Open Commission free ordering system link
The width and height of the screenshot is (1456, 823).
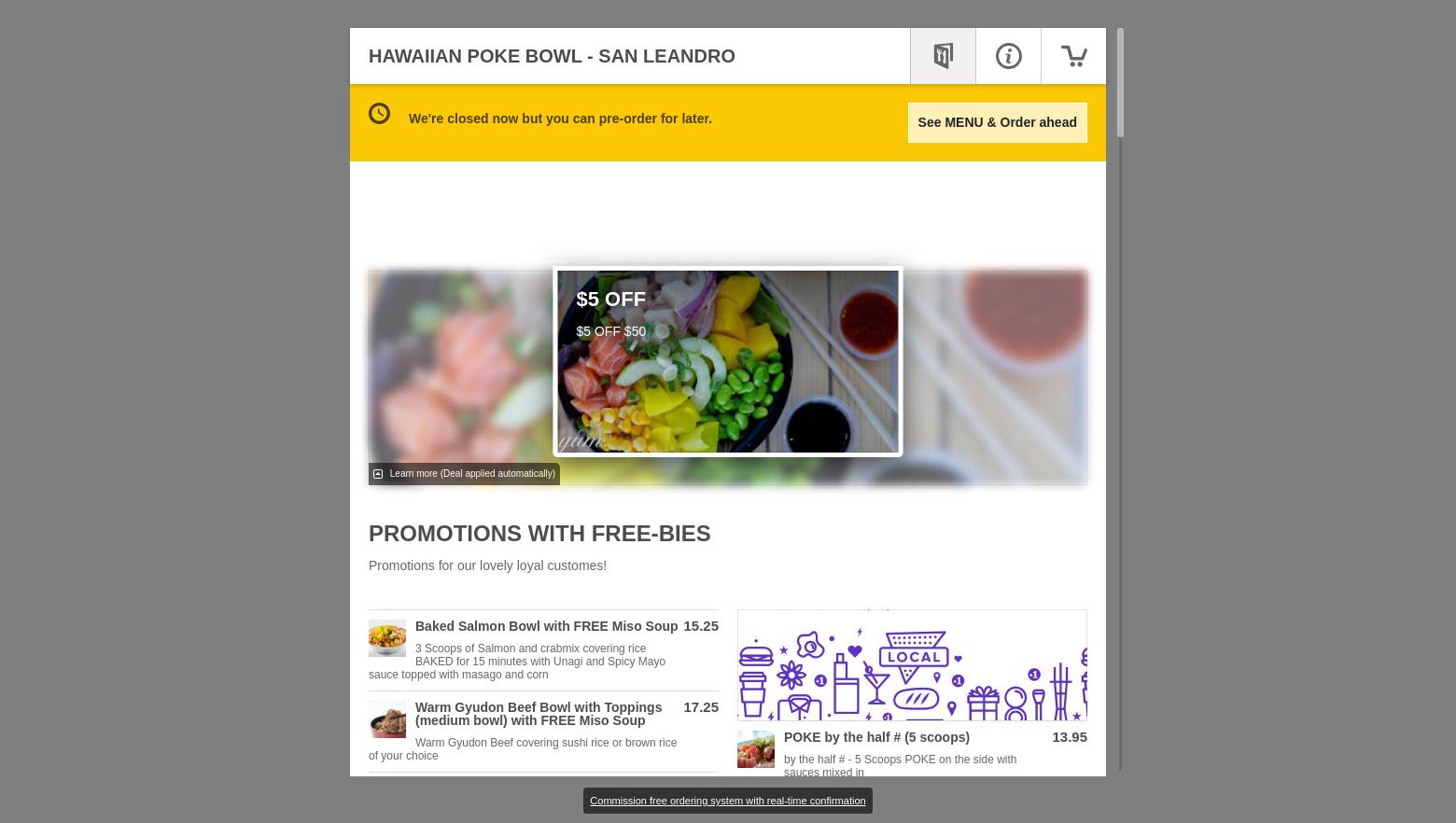[x=728, y=801]
